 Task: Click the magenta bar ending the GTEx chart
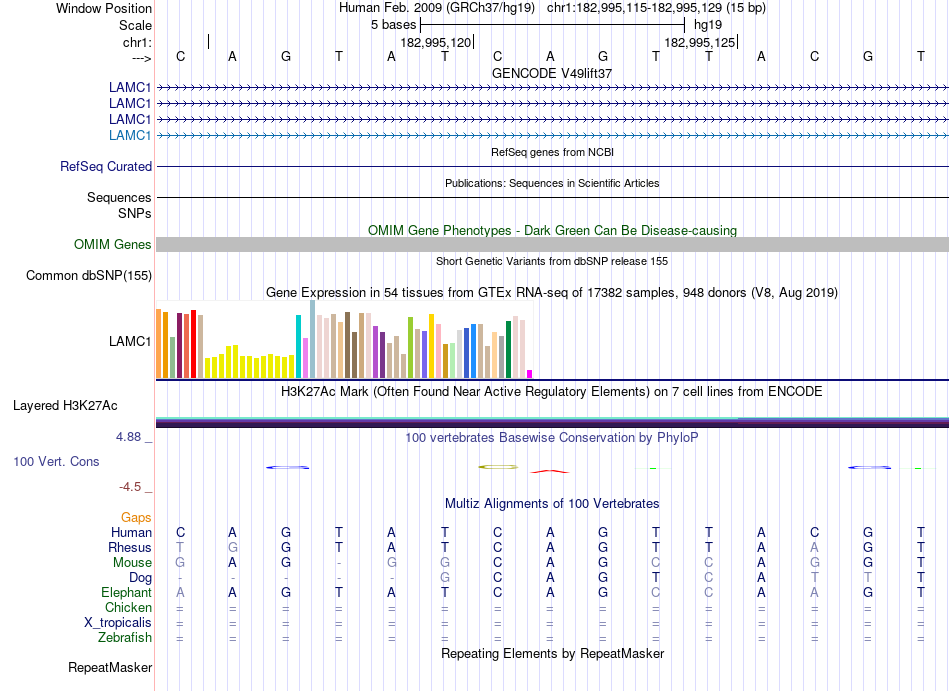[530, 374]
